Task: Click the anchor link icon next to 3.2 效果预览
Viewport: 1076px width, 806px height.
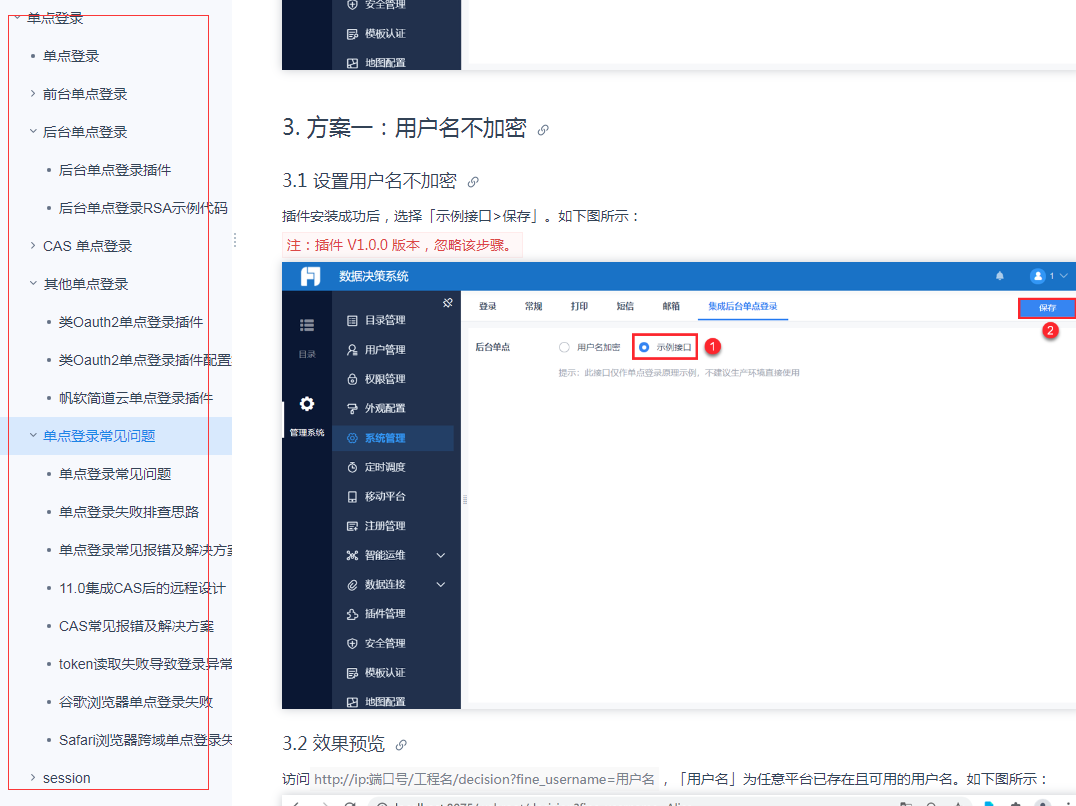Action: (401, 744)
